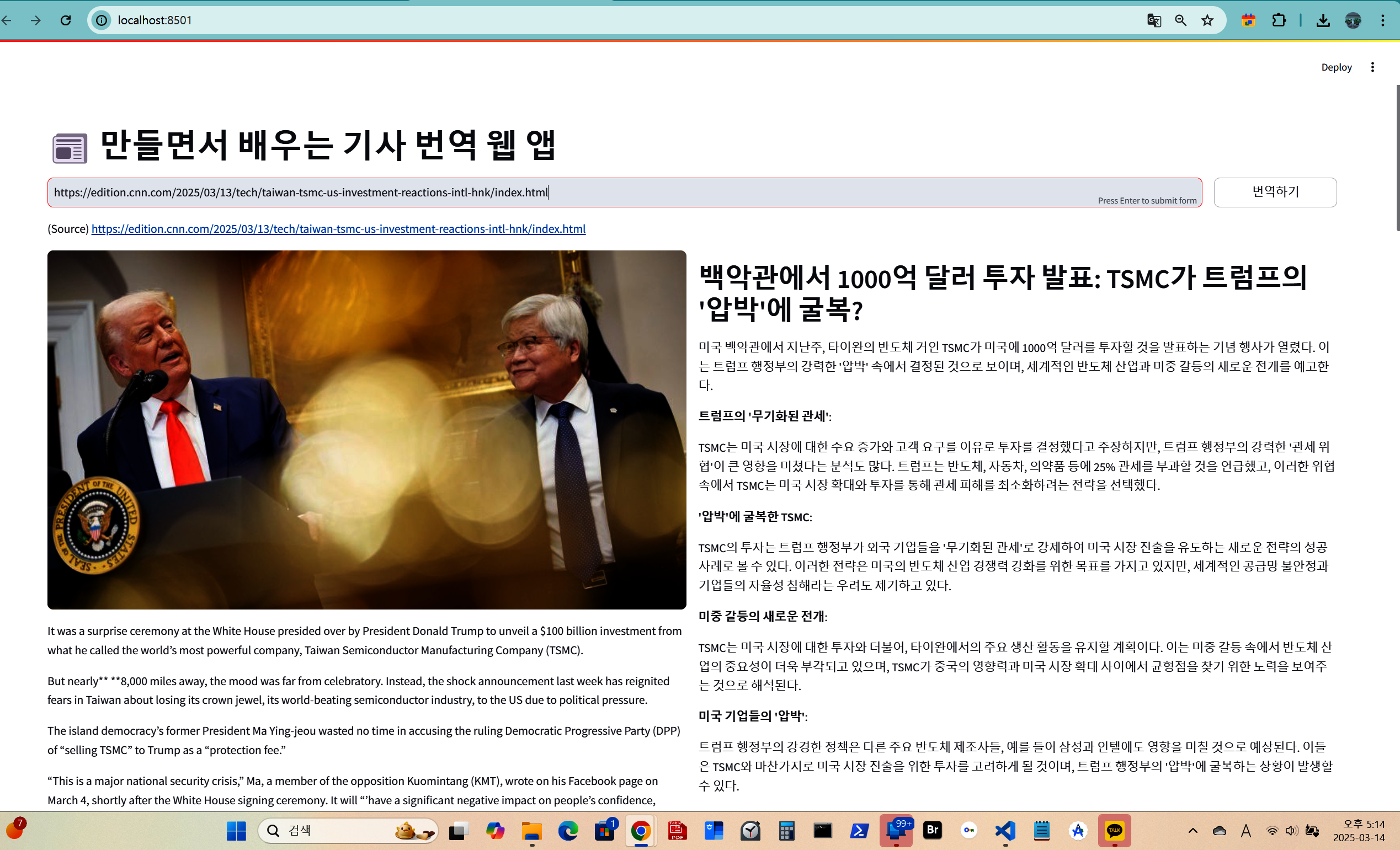Viewport: 1400px width, 850px height.
Task: Open the clock showing 오후 5:14
Action: point(1359,831)
